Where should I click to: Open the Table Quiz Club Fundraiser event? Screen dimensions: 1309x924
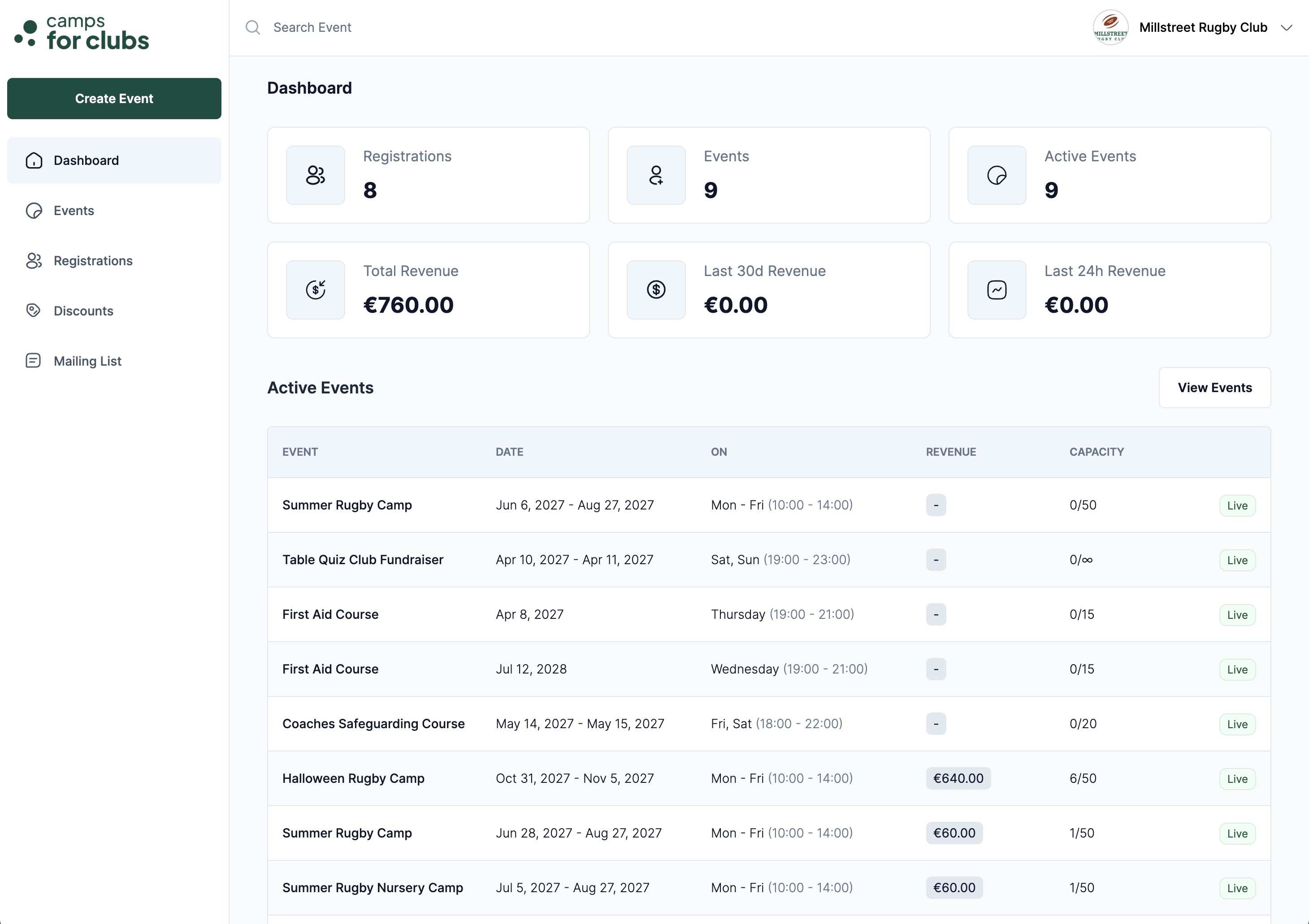pyautogui.click(x=363, y=560)
